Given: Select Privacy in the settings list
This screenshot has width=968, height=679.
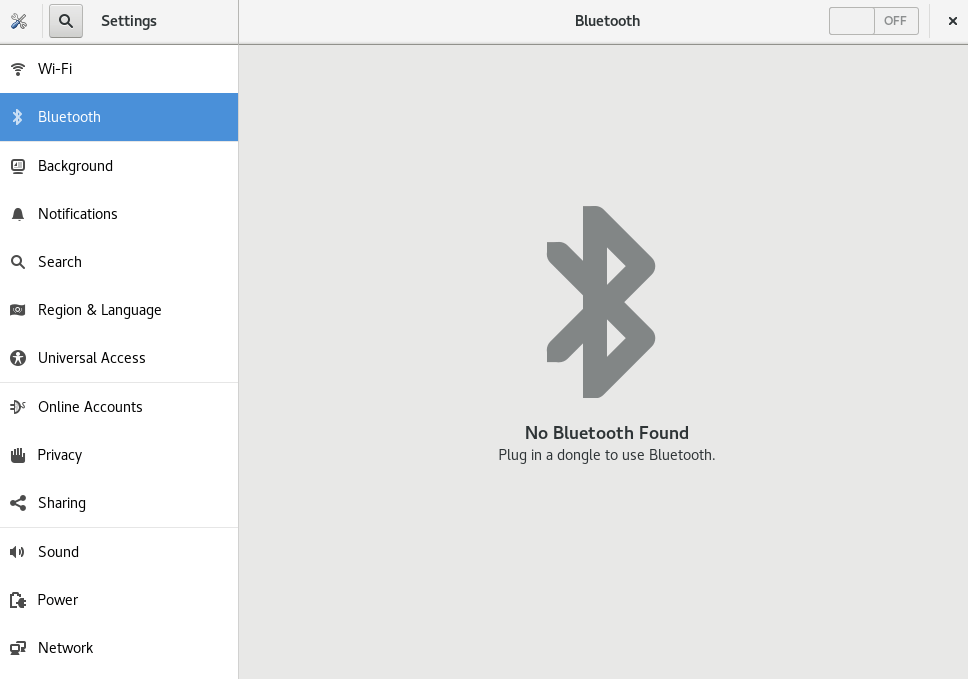Looking at the screenshot, I should click(x=60, y=455).
